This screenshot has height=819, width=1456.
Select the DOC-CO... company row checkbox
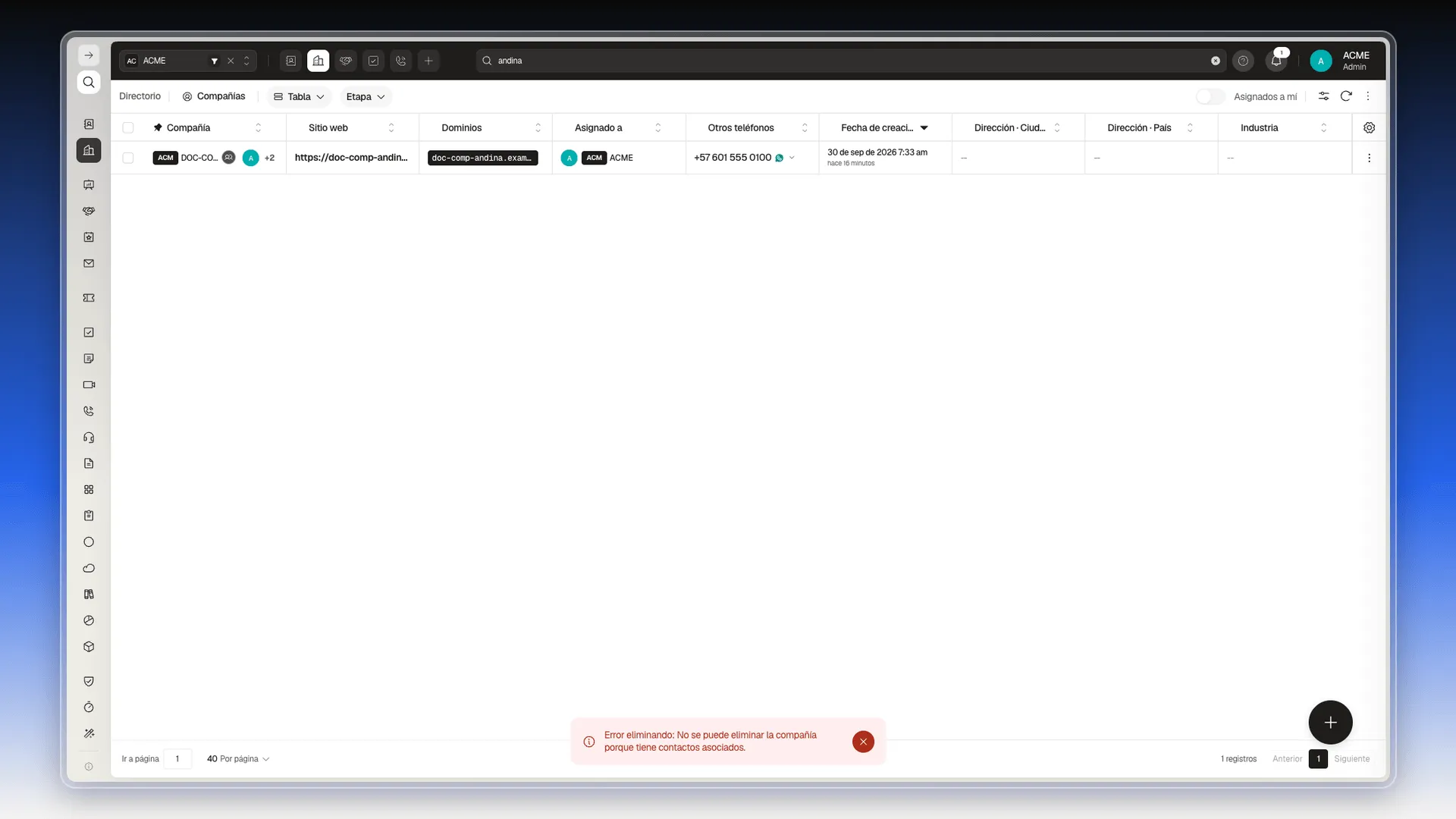tap(128, 158)
